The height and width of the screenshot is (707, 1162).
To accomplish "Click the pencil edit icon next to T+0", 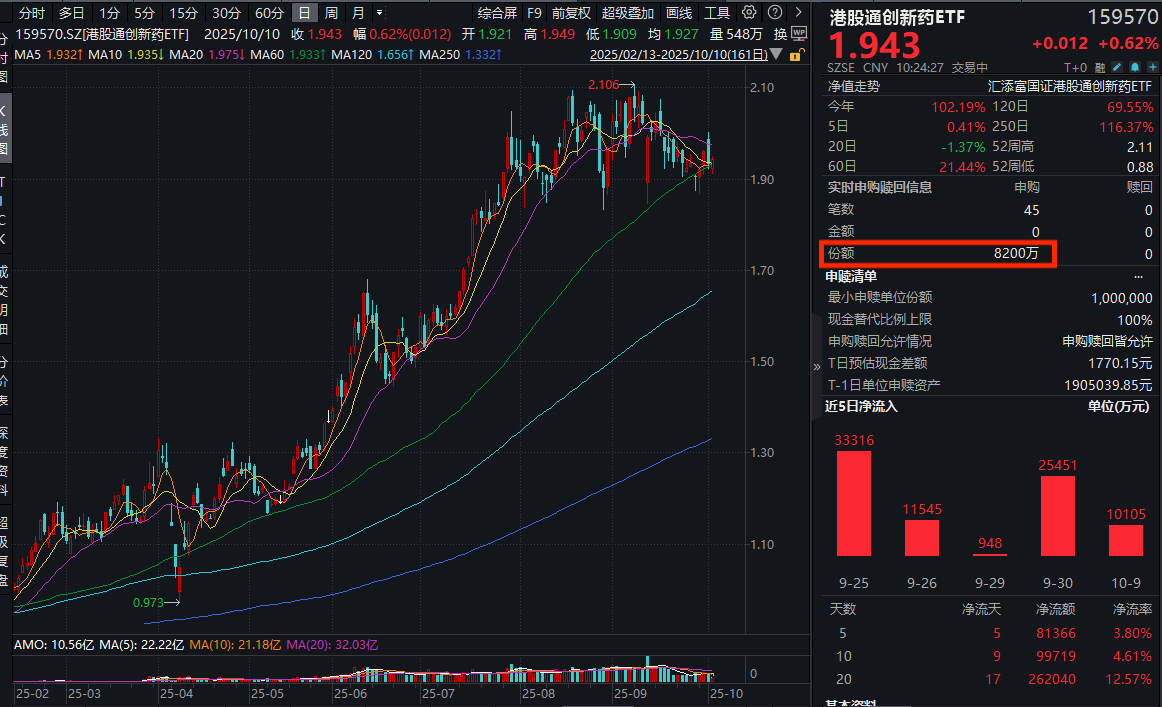I will click(1116, 66).
